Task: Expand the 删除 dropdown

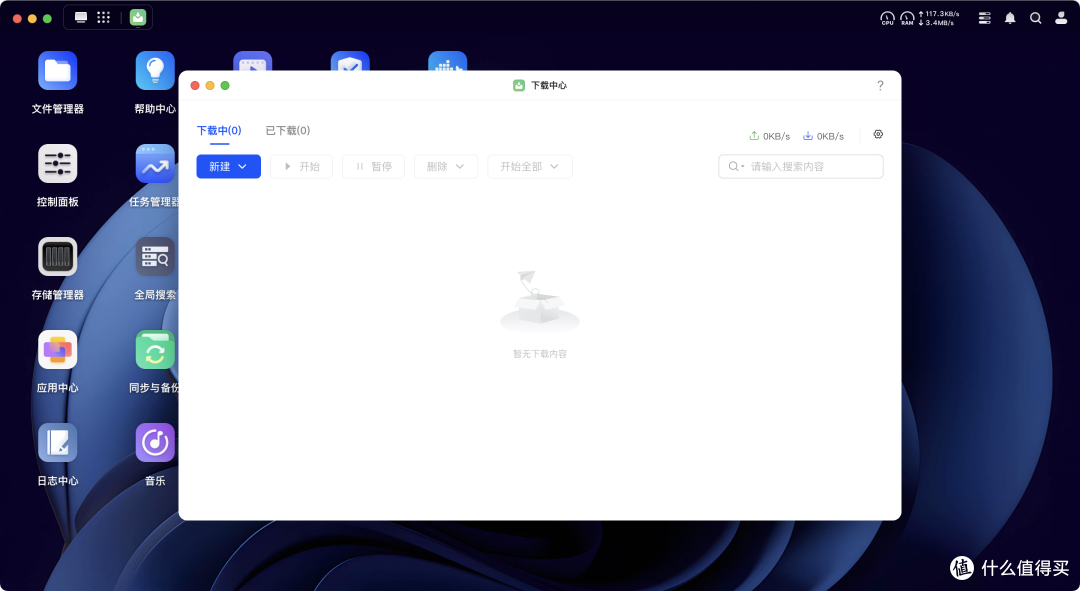Action: (446, 167)
